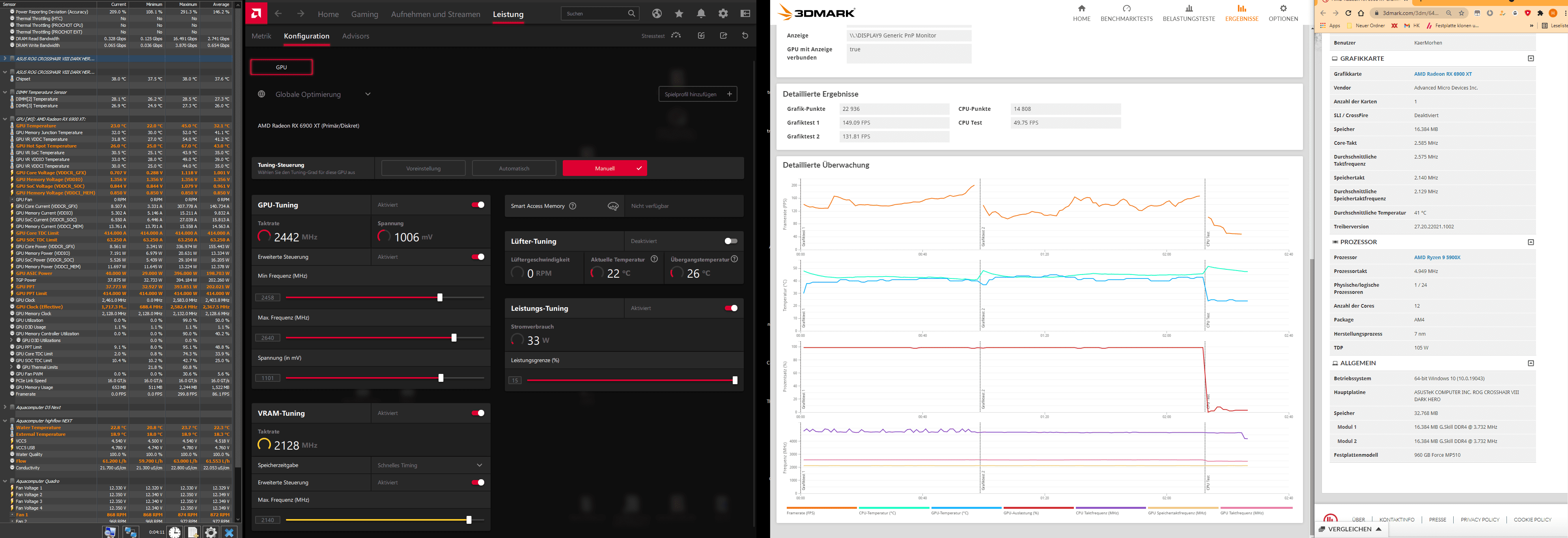Select Manuell tuning control option
Viewport: 1568px width, 538px height.
[x=605, y=168]
